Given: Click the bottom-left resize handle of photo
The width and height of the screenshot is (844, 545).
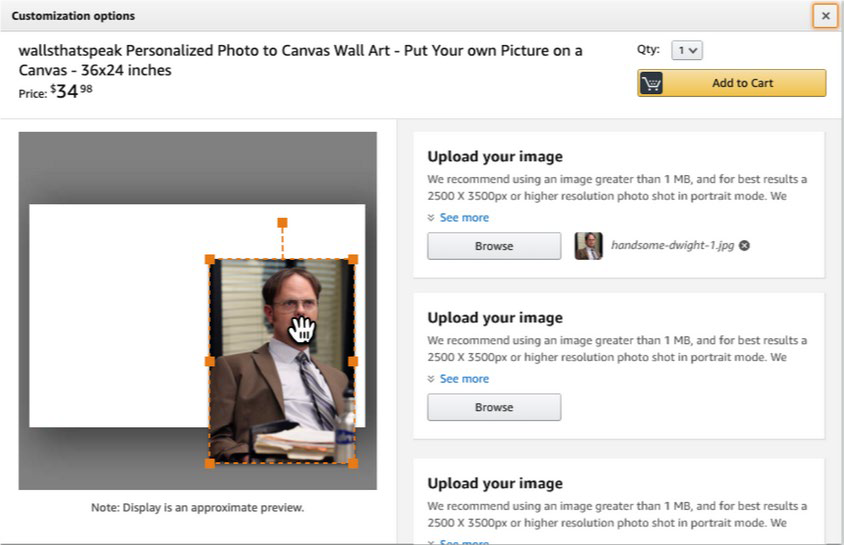Looking at the screenshot, I should coord(210,463).
